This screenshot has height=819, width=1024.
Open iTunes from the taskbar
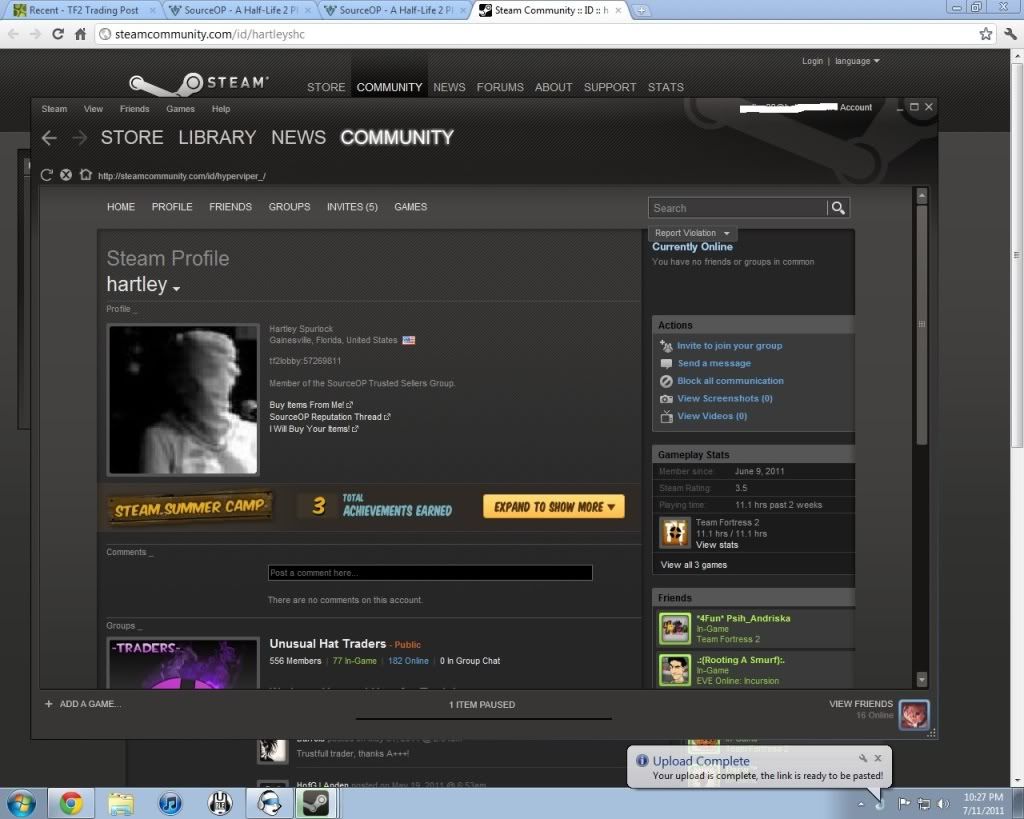170,803
